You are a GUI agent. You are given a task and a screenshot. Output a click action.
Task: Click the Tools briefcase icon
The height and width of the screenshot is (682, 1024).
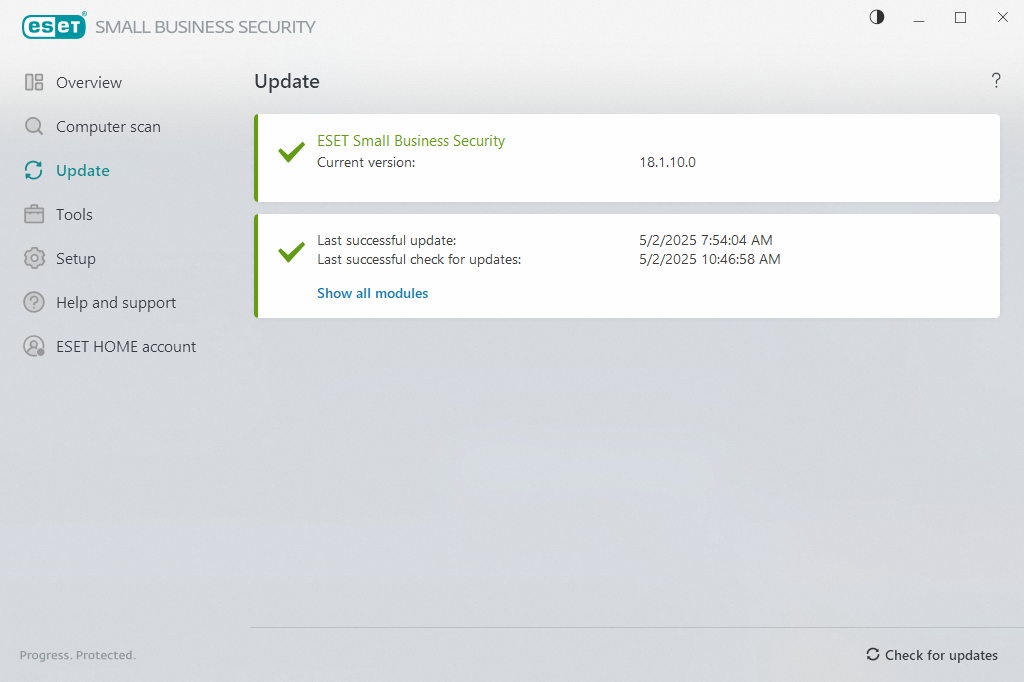34,215
